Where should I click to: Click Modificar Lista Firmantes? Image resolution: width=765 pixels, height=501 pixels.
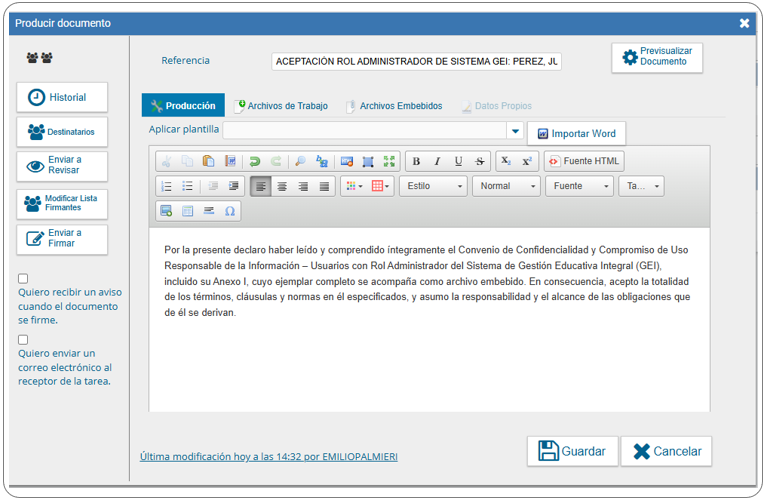[62, 203]
